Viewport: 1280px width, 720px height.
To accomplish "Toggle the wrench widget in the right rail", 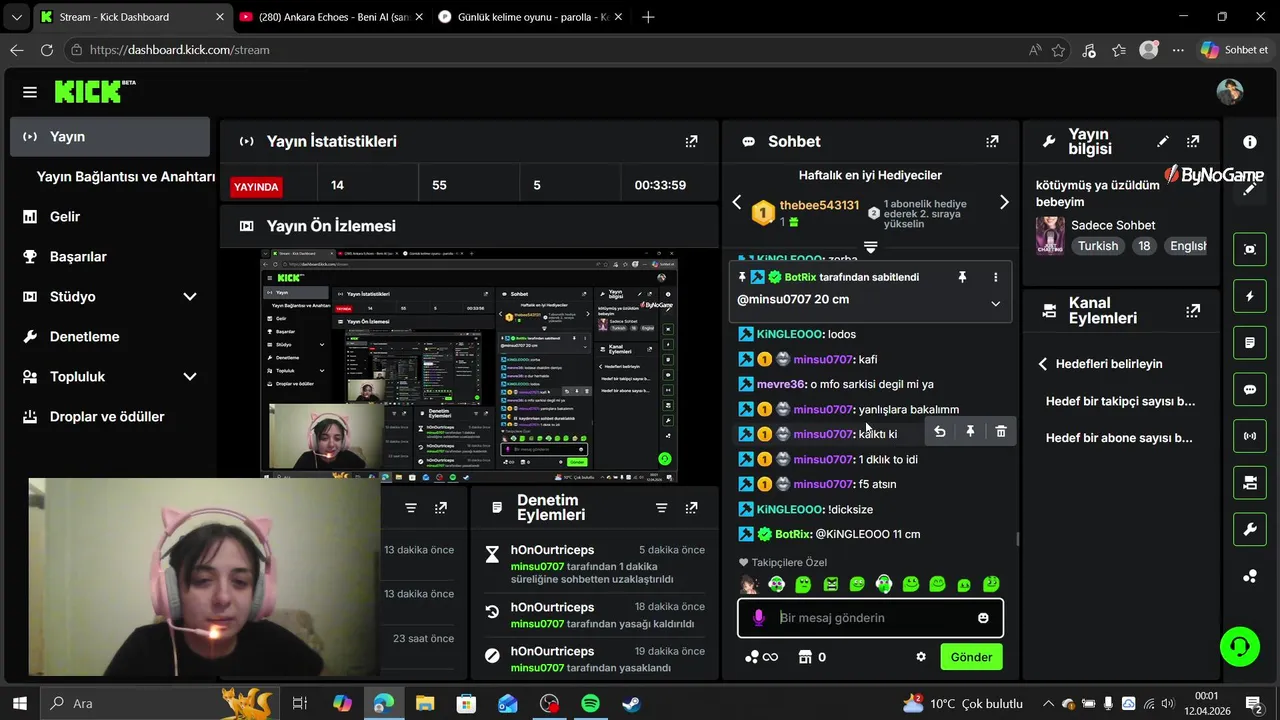I will 1250,530.
